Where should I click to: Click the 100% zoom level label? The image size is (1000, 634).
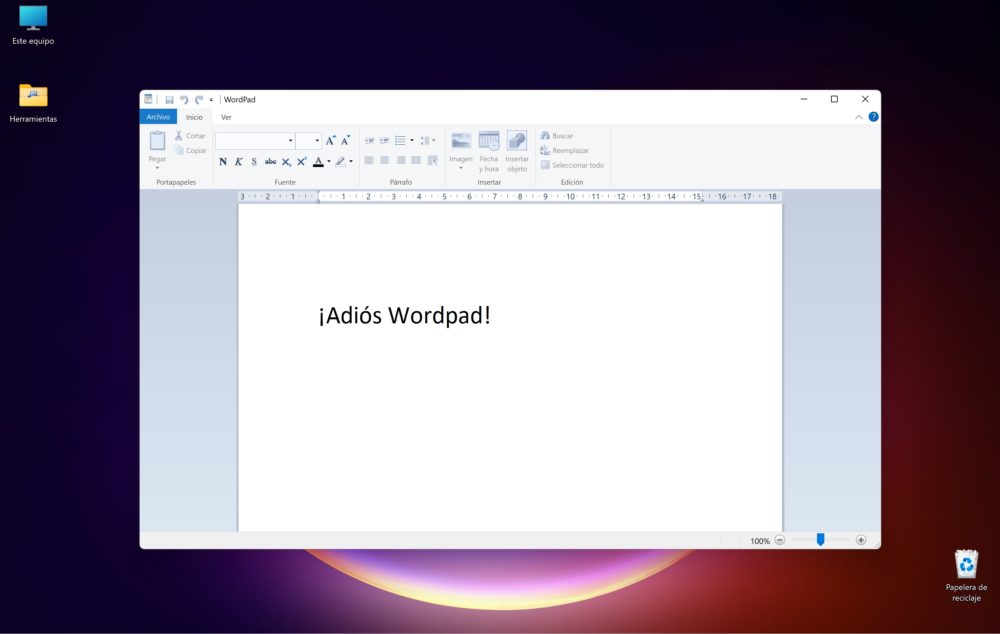click(760, 541)
